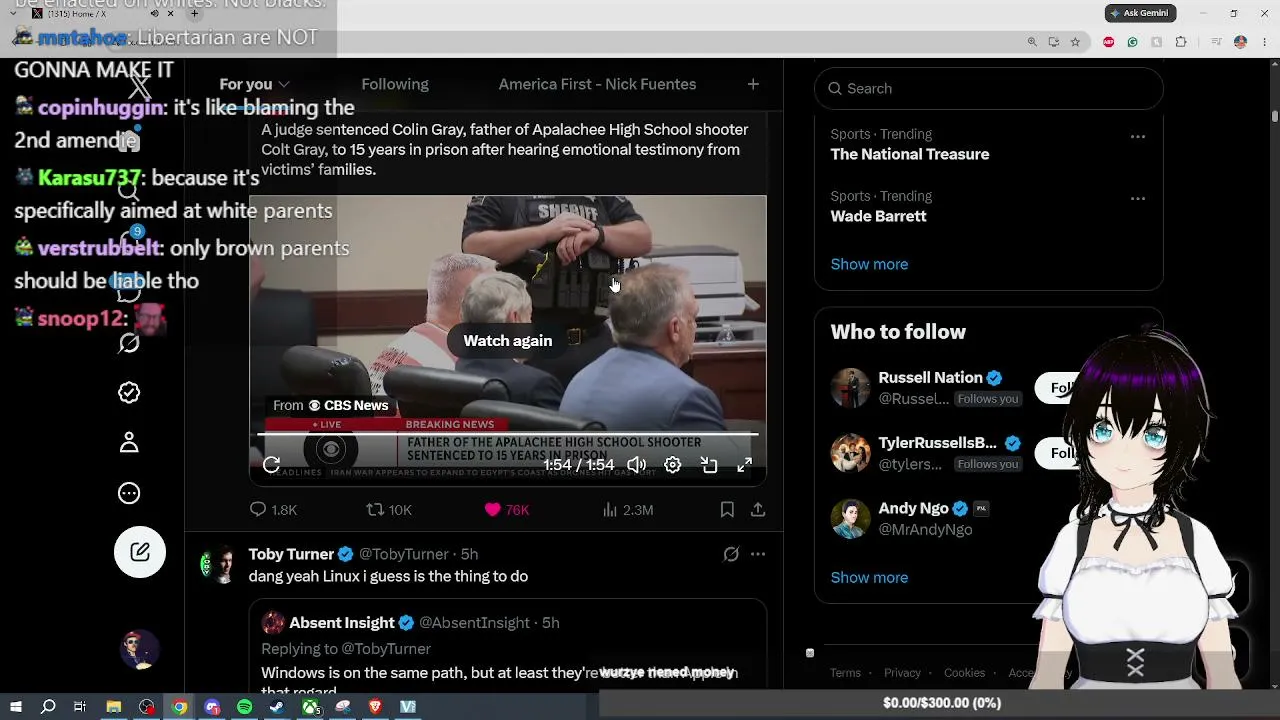Open more options for The National Treasure trend
The height and width of the screenshot is (720, 1280).
click(x=1138, y=136)
